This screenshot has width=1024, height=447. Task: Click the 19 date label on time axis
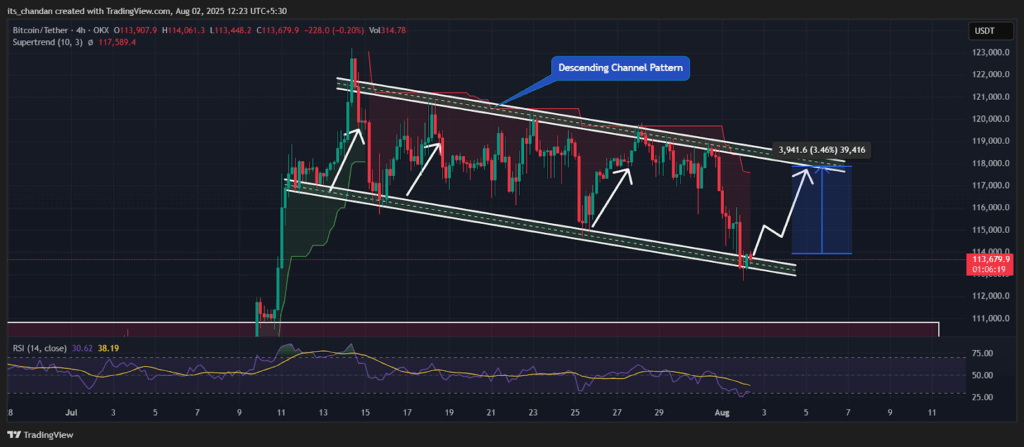[x=449, y=413]
